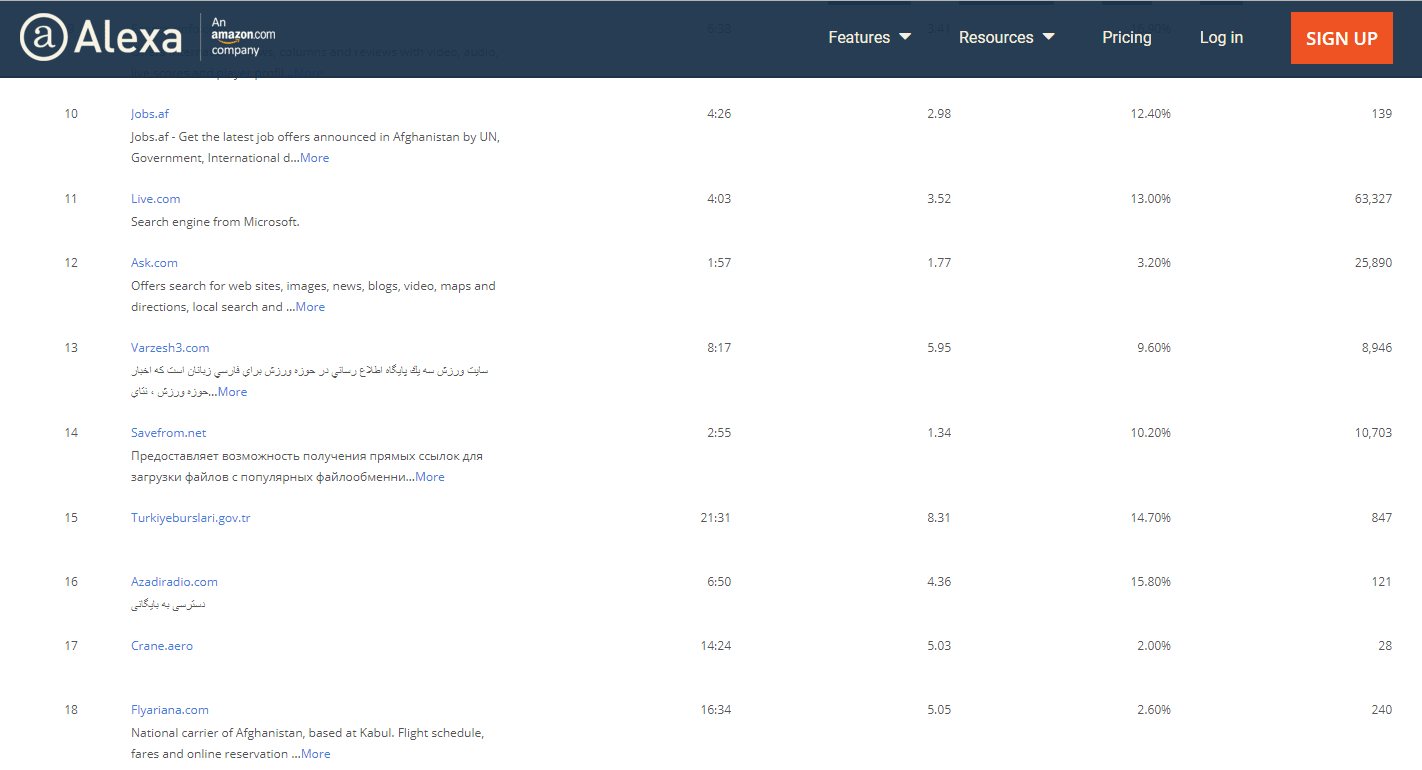Select time on site 14:24
Viewport: 1422px width, 770px height.
click(716, 646)
